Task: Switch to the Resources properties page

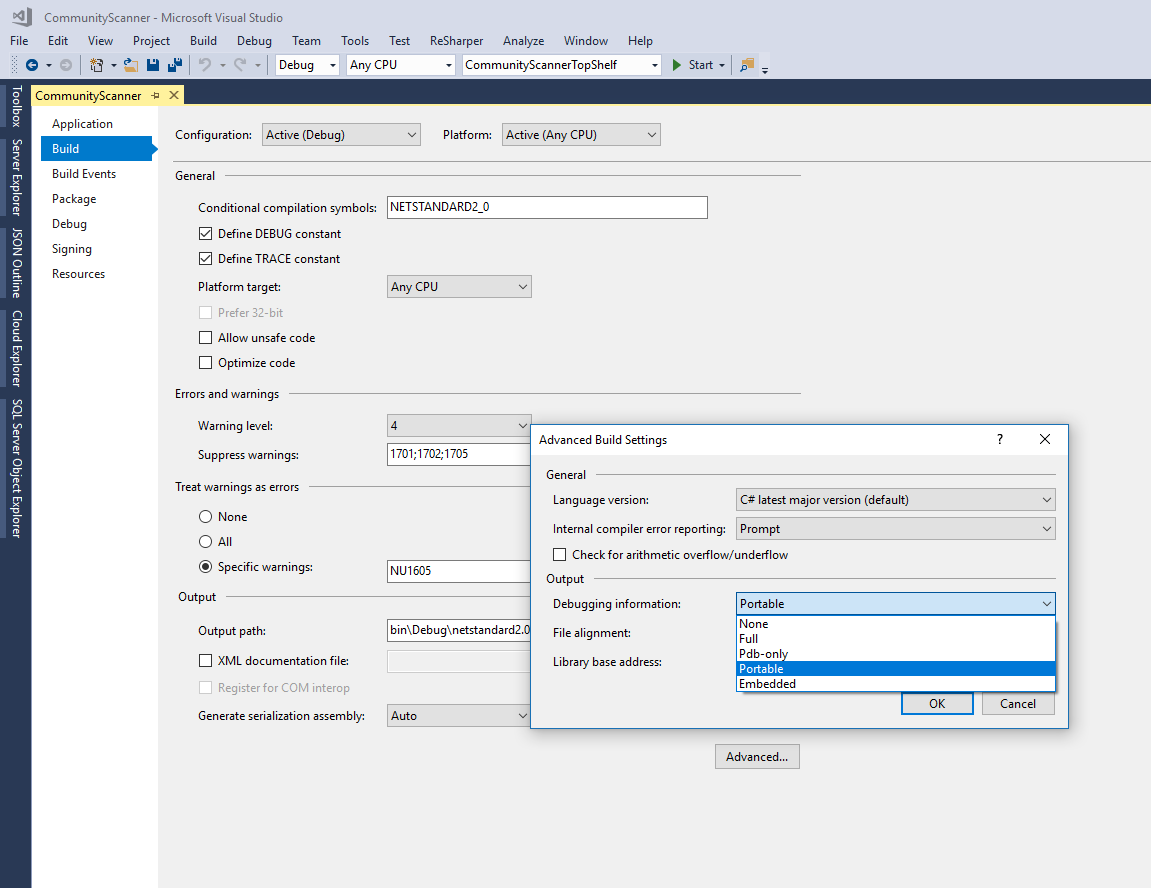Action: (x=79, y=274)
